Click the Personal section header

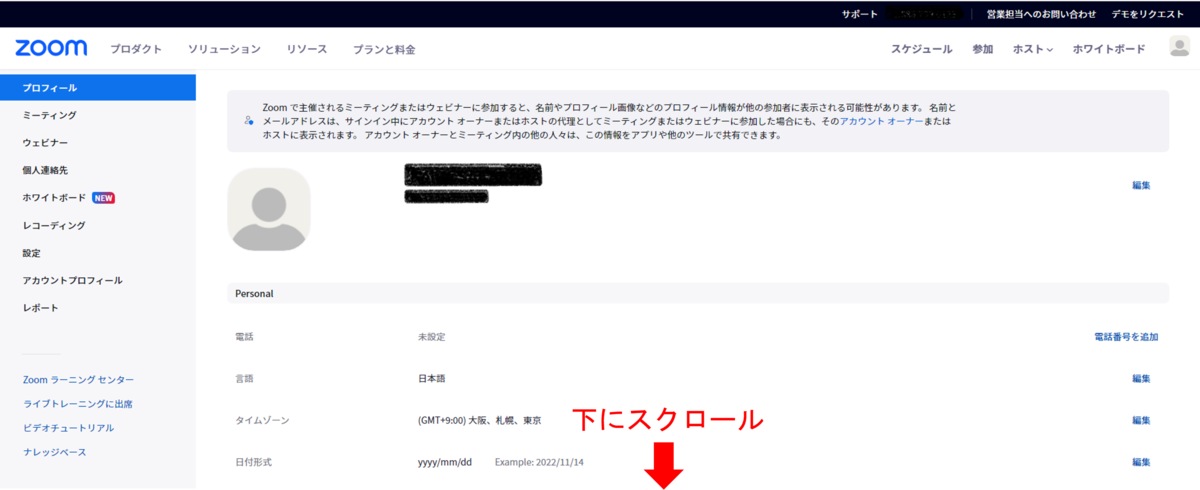pos(698,294)
